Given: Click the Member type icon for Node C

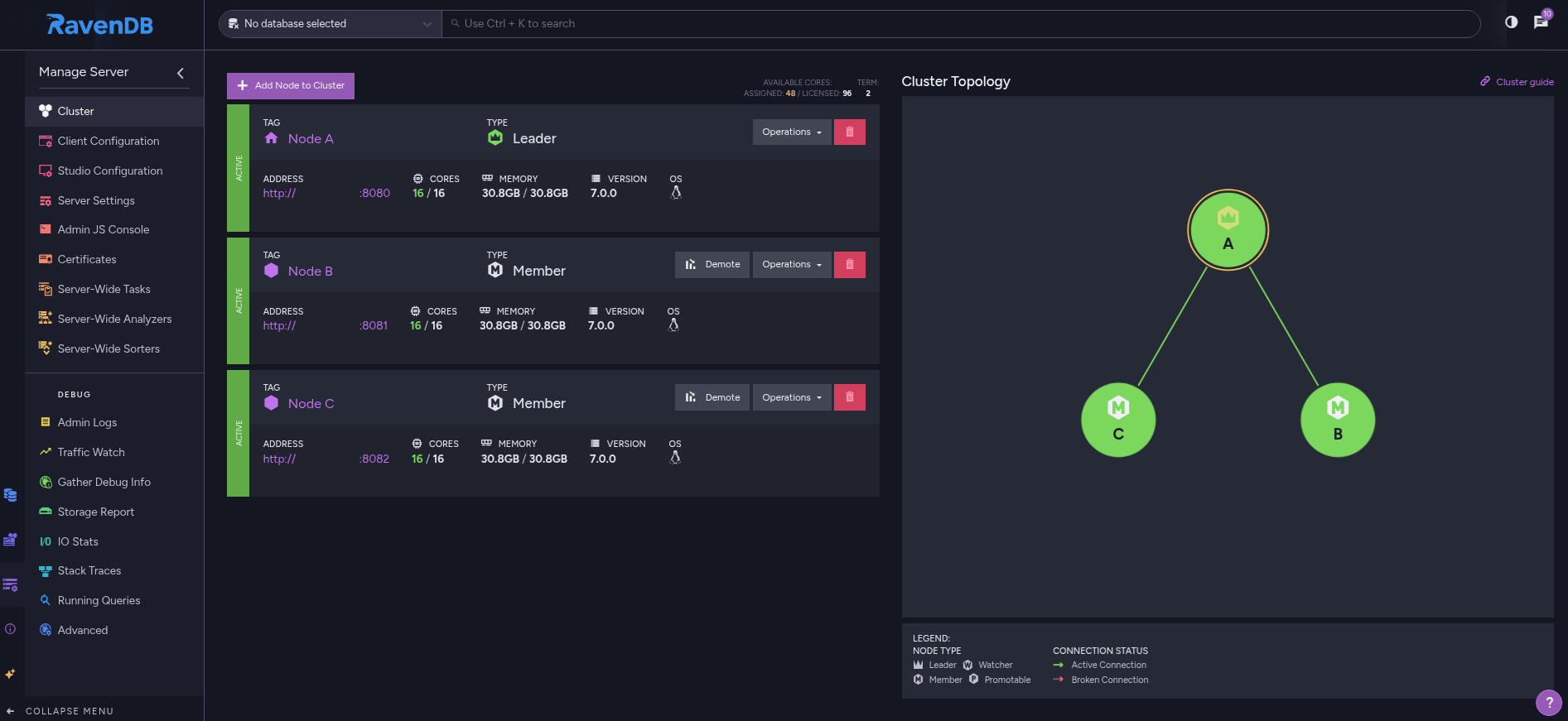Looking at the screenshot, I should pyautogui.click(x=495, y=402).
